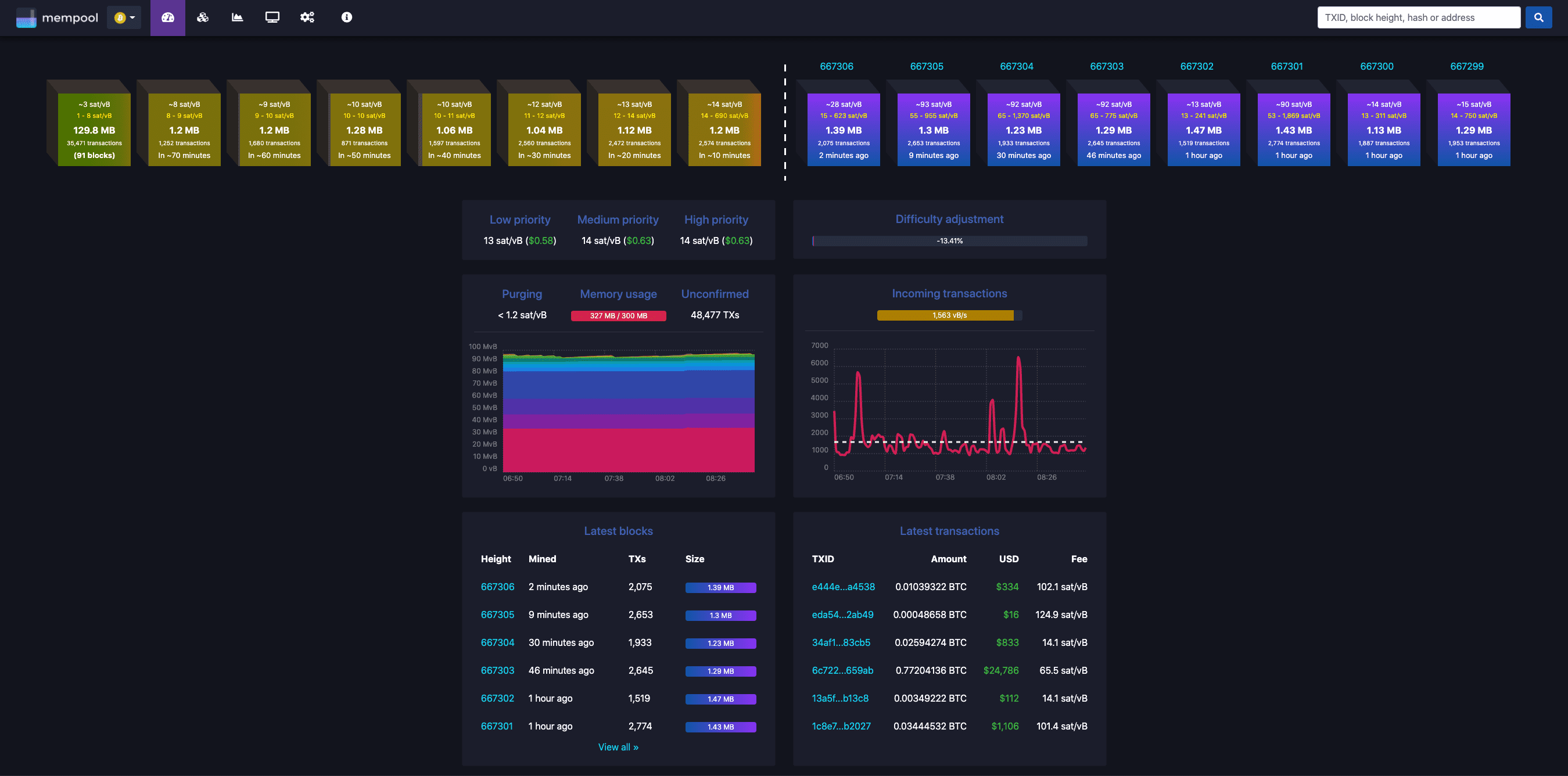This screenshot has width=1568, height=776.
Task: Select transaction eda54...2ab49 in latest transactions
Action: pyautogui.click(x=843, y=614)
